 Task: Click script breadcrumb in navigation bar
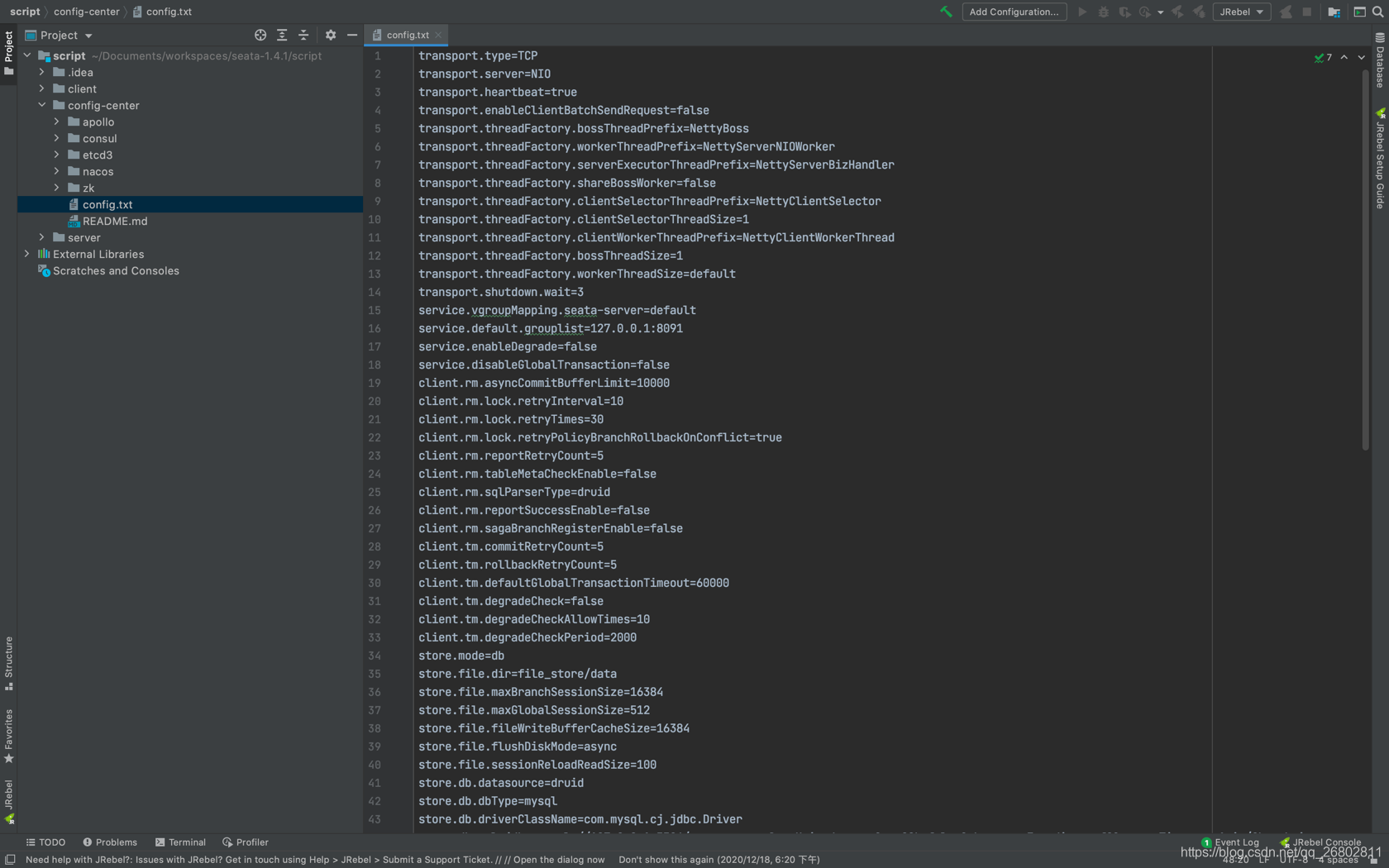(x=25, y=12)
